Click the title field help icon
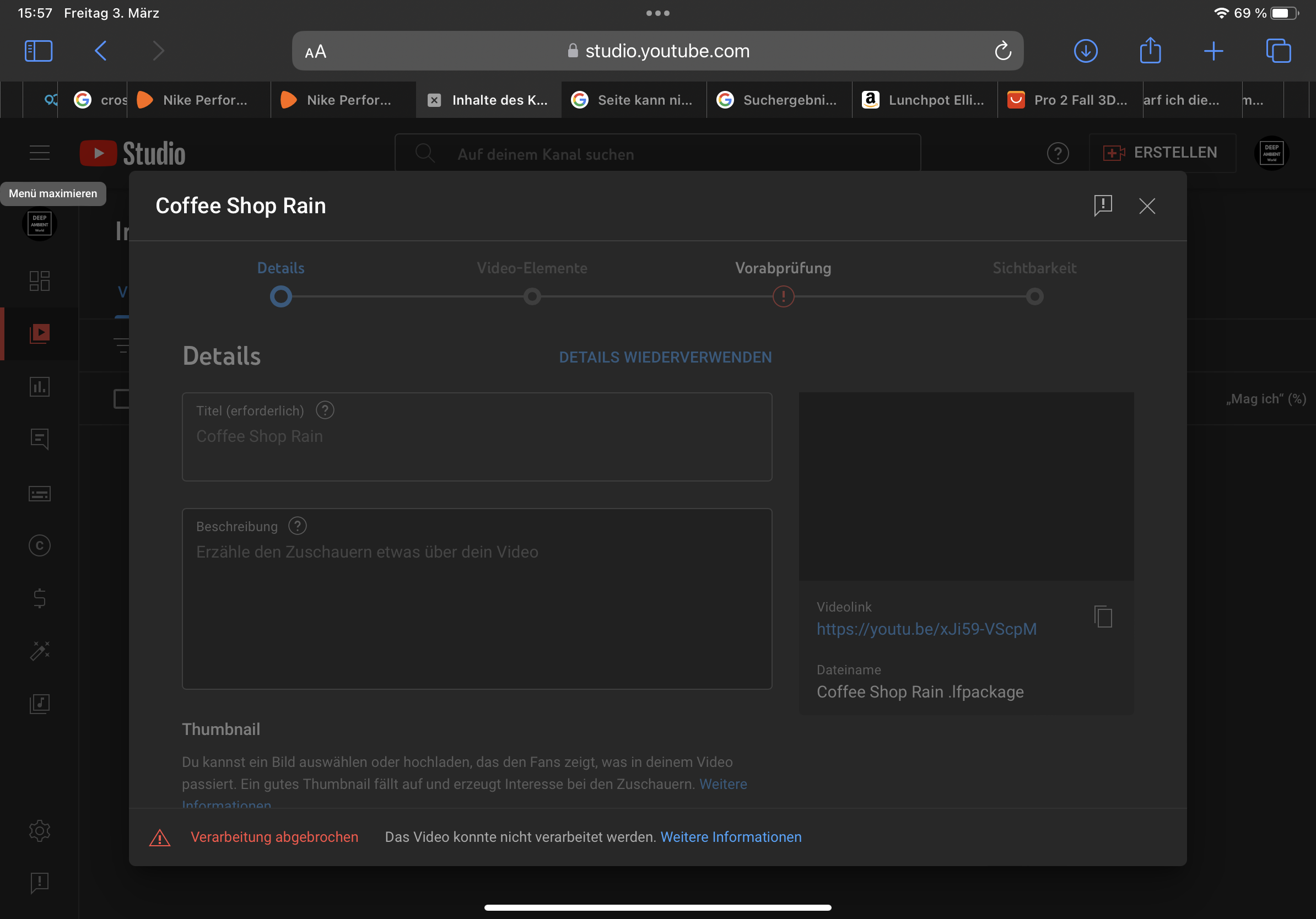Viewport: 1316px width, 919px height. [325, 410]
